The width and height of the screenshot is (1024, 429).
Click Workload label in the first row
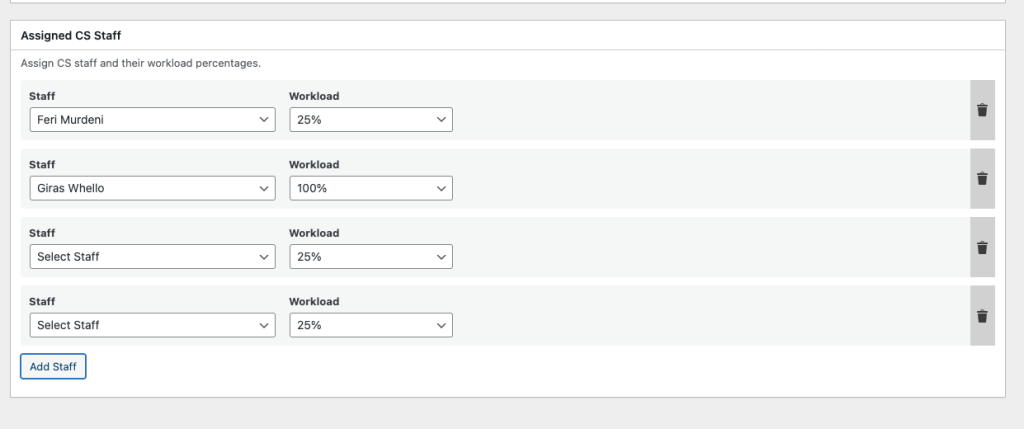[314, 96]
